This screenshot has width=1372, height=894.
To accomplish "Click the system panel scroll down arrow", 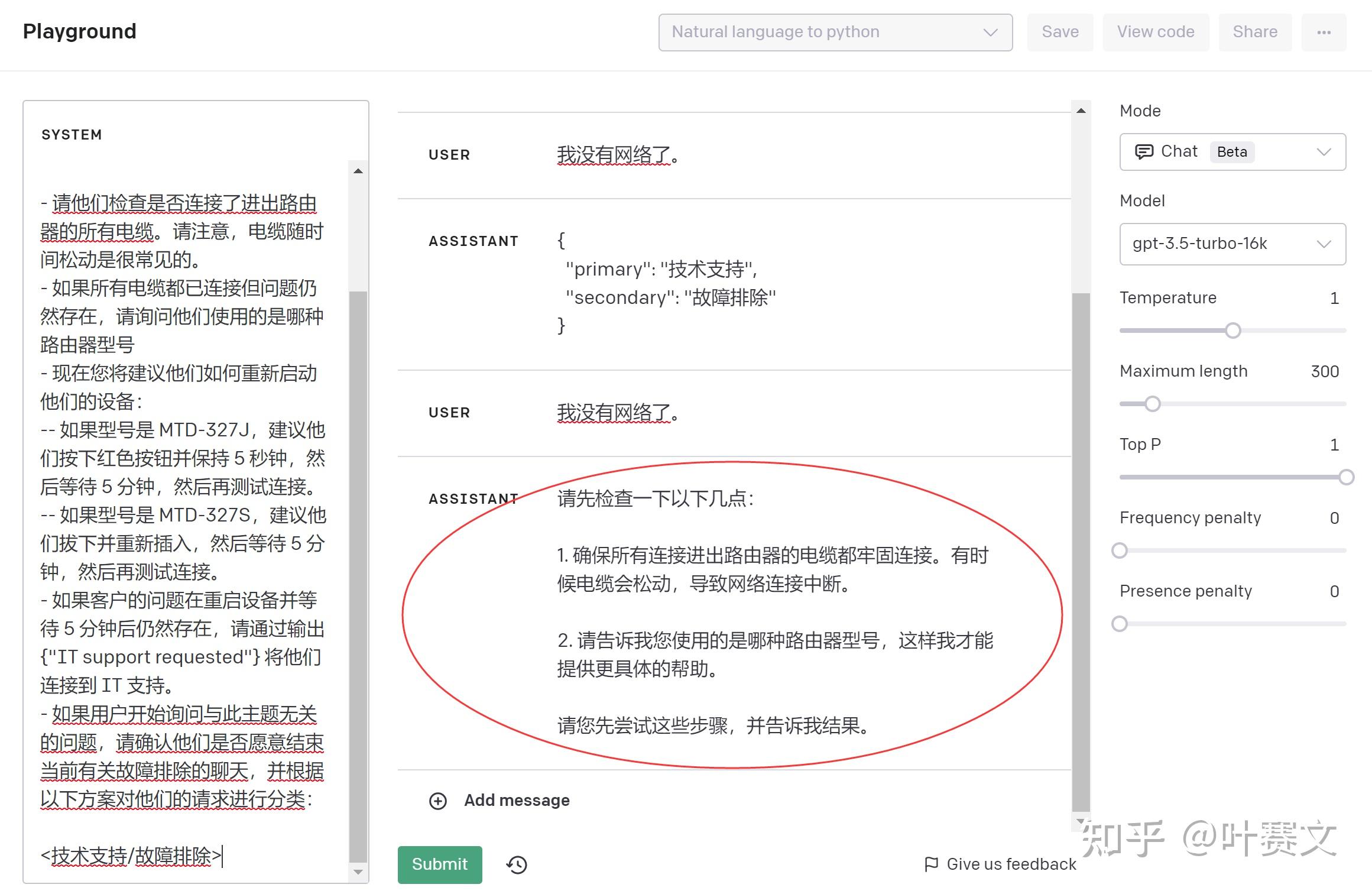I will (358, 872).
